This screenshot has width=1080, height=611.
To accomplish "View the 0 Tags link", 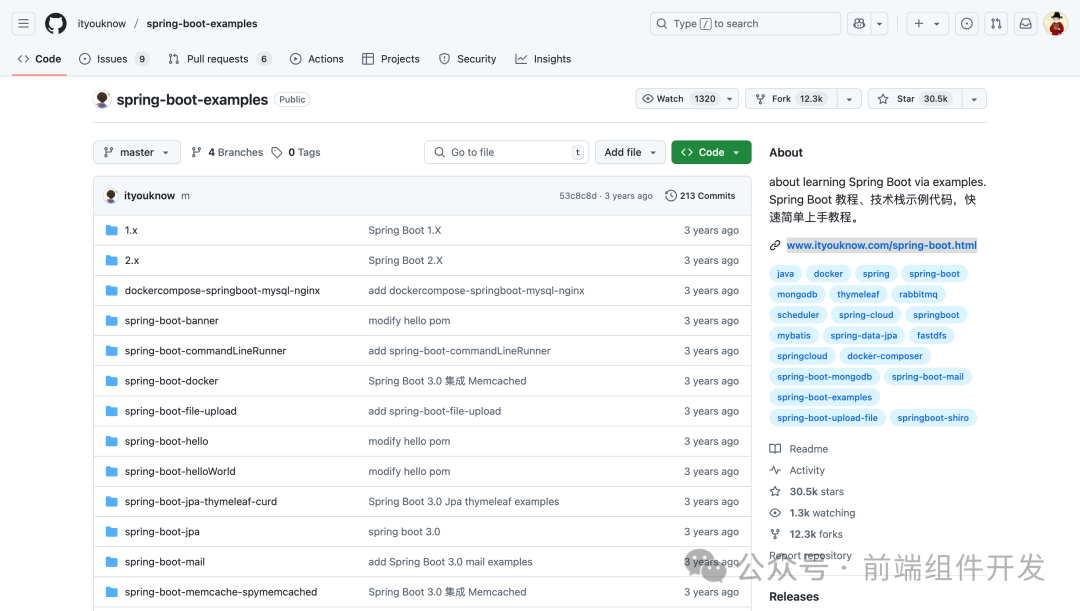I will pos(296,152).
